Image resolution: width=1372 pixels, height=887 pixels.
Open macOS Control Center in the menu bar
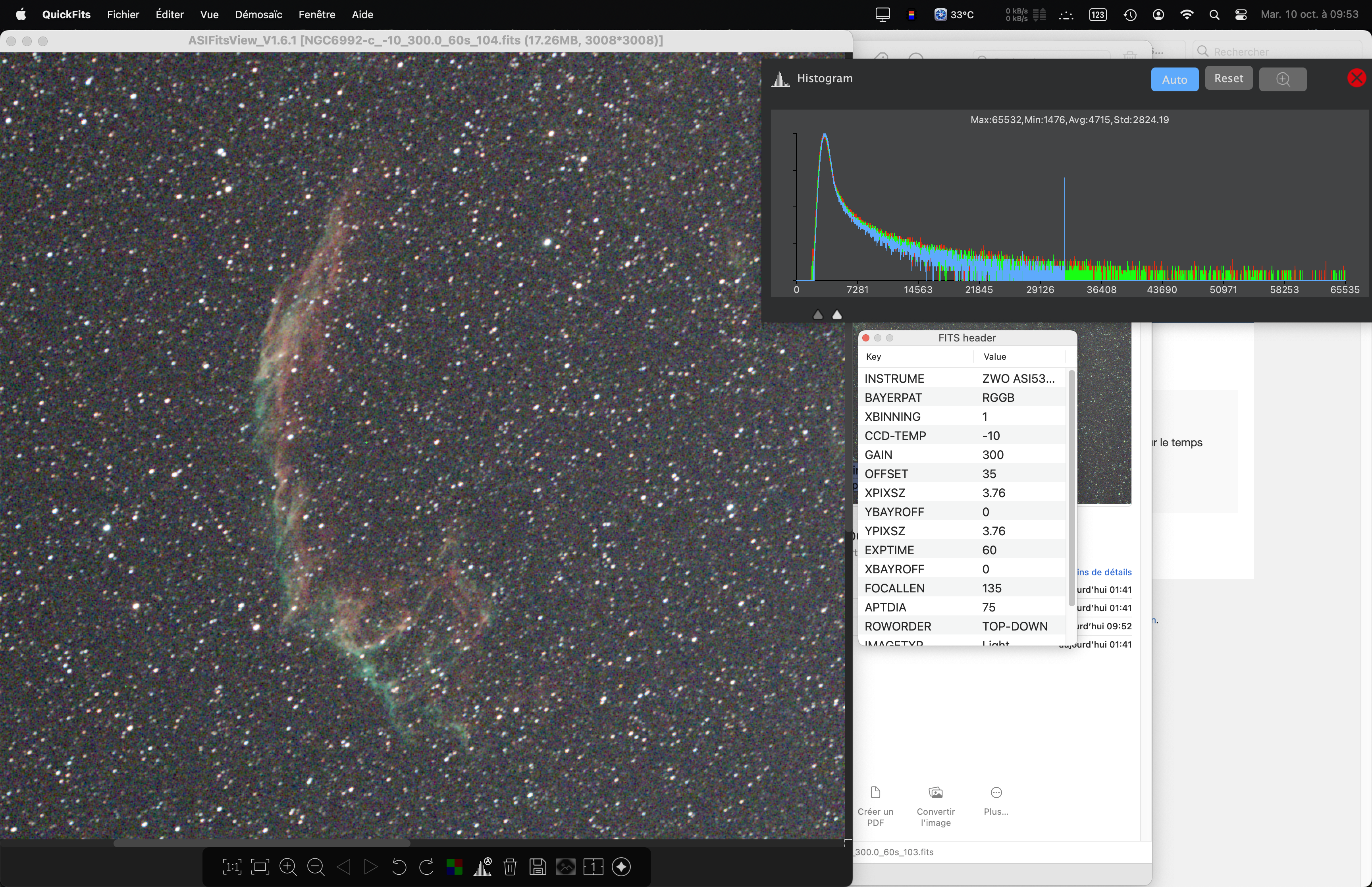tap(1241, 14)
